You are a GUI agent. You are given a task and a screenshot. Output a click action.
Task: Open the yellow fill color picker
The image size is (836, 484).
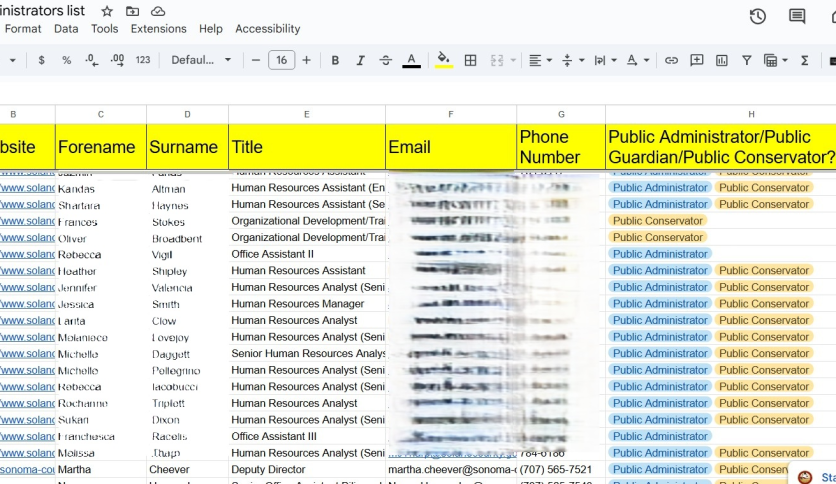click(x=444, y=60)
